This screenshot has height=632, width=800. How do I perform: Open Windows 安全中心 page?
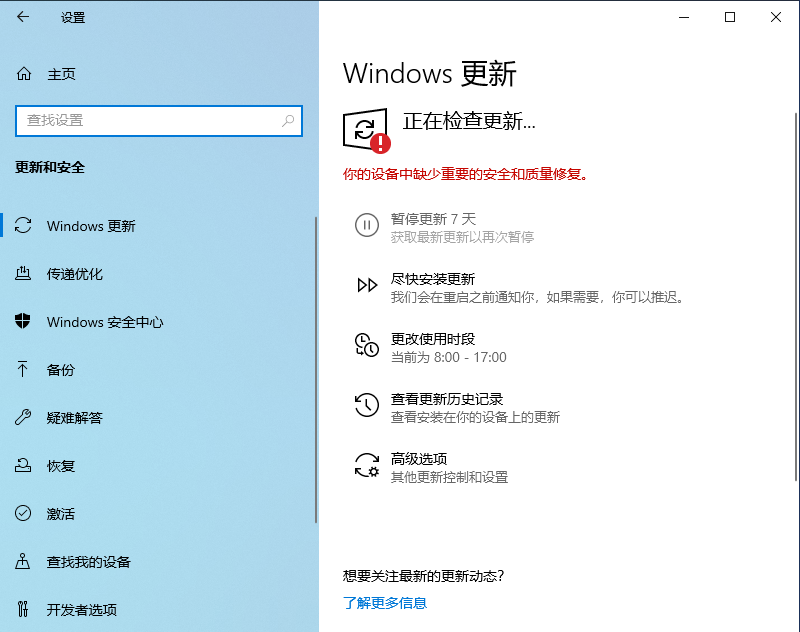pyautogui.click(x=158, y=321)
